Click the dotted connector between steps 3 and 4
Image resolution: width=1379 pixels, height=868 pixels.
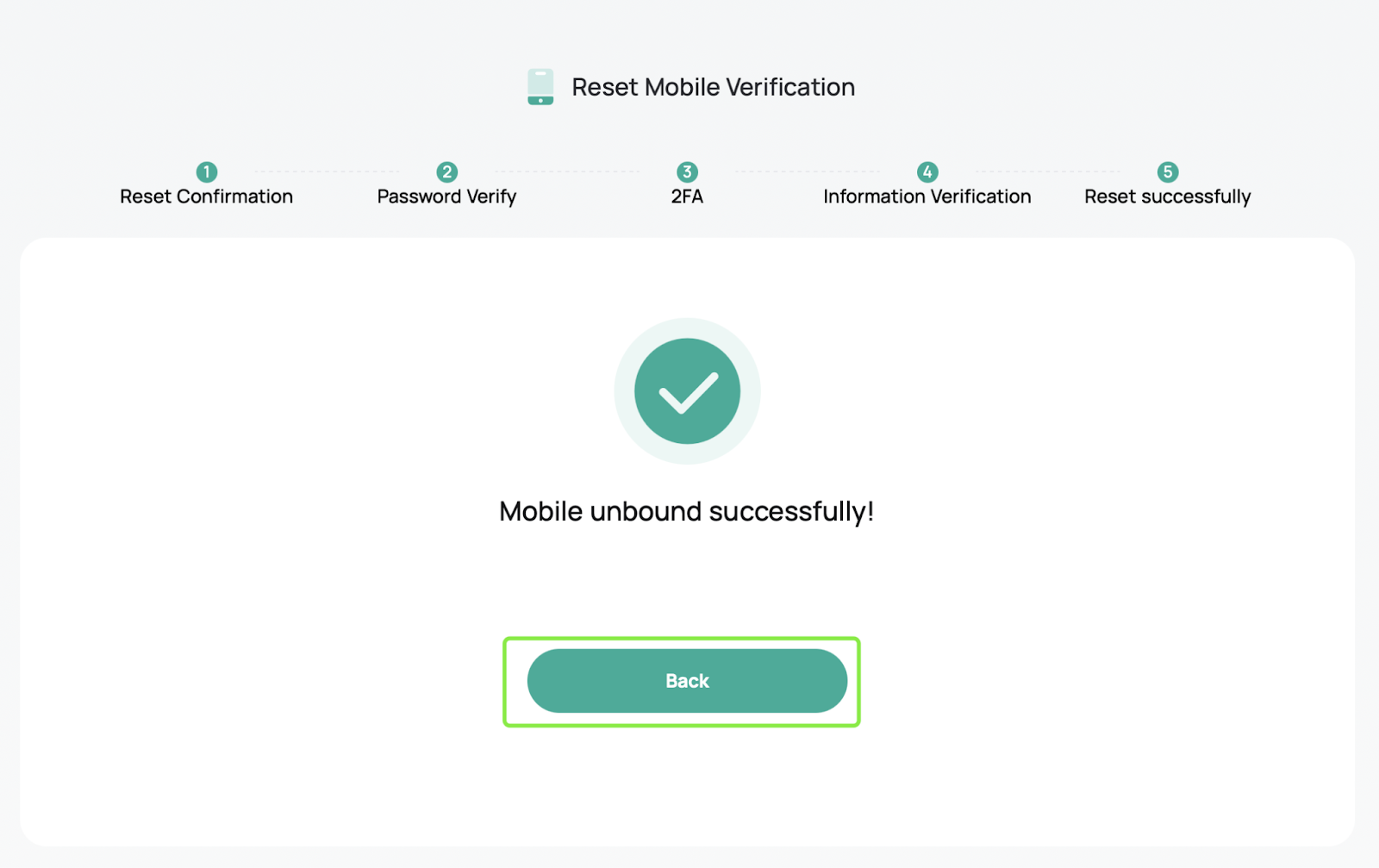[x=808, y=172]
